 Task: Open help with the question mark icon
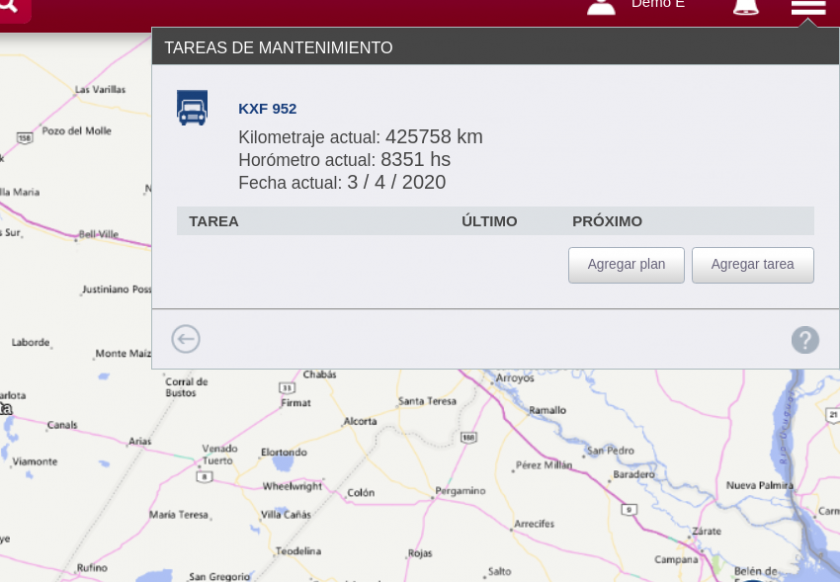(805, 340)
